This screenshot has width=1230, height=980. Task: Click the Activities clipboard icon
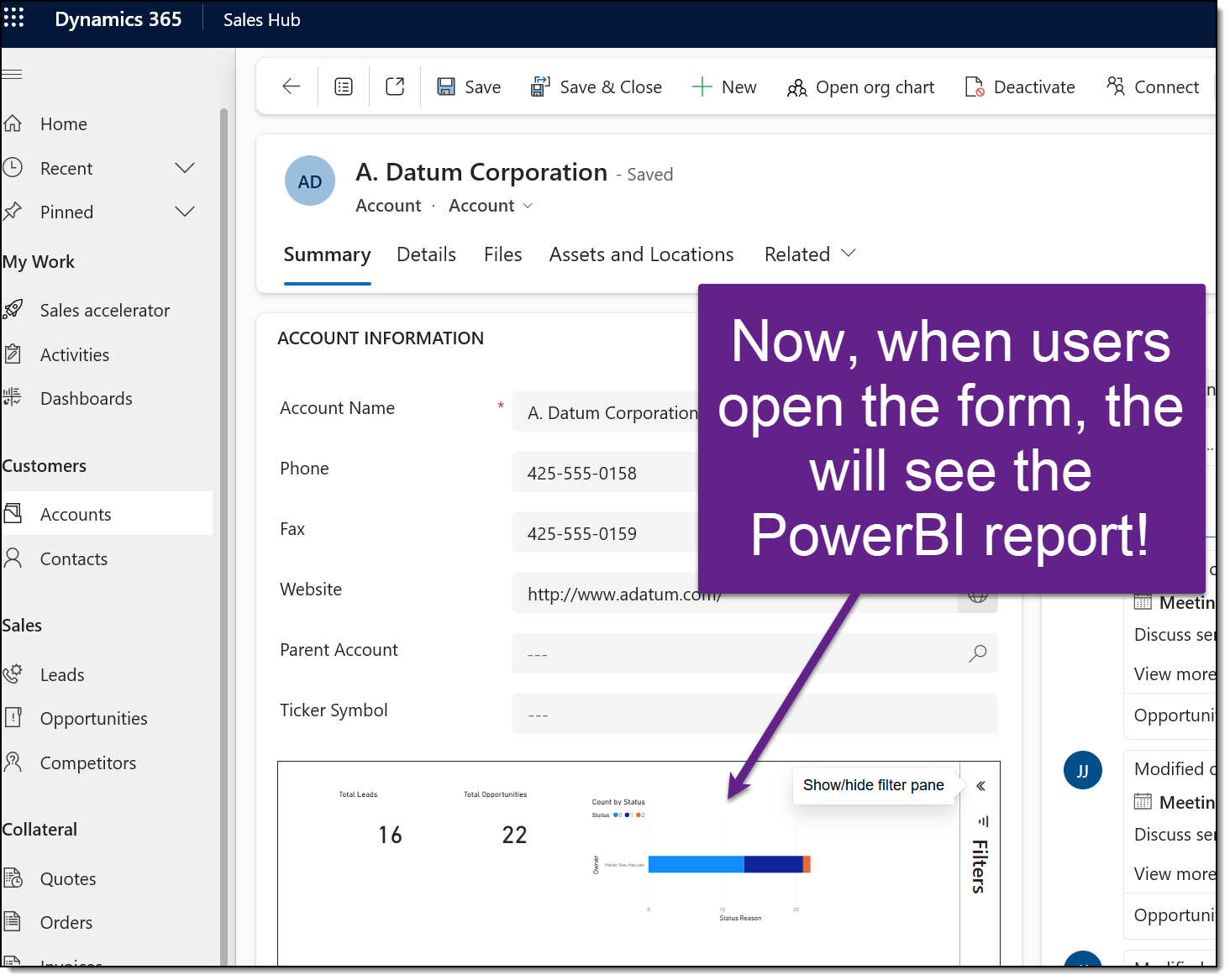click(13, 354)
